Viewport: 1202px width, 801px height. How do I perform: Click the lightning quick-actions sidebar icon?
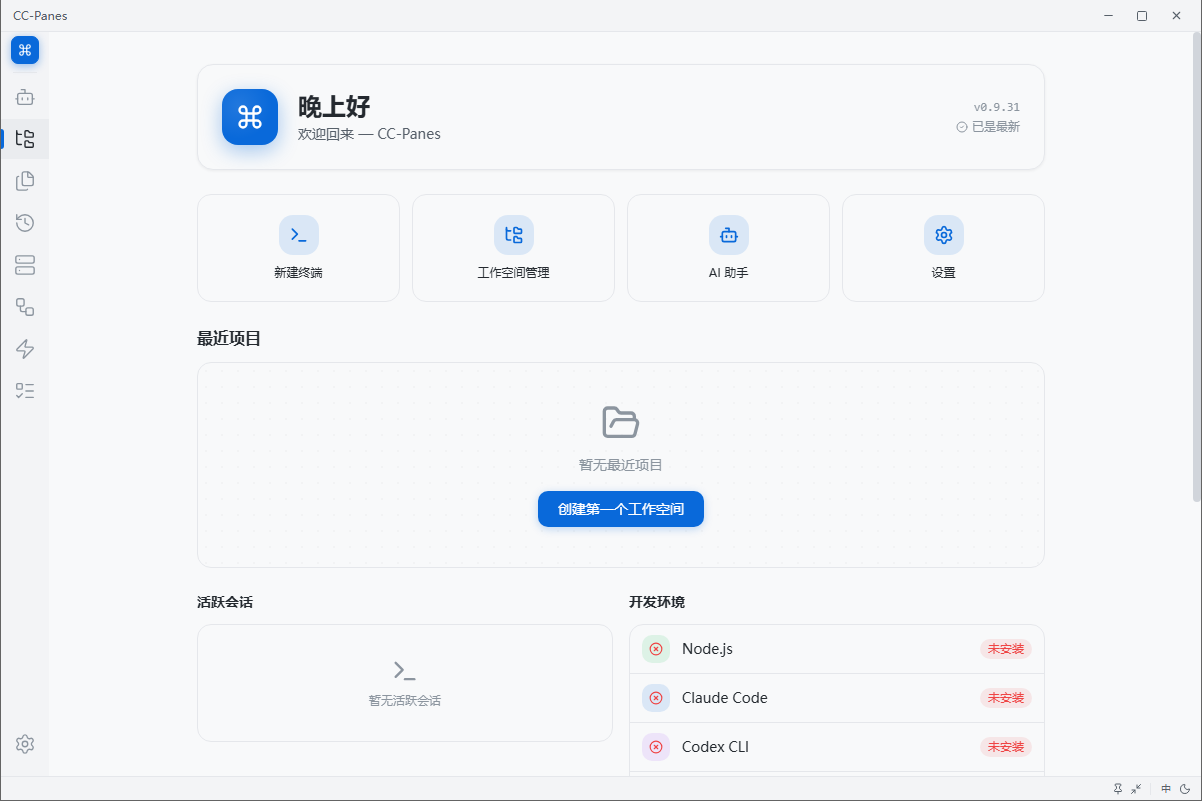(x=25, y=349)
